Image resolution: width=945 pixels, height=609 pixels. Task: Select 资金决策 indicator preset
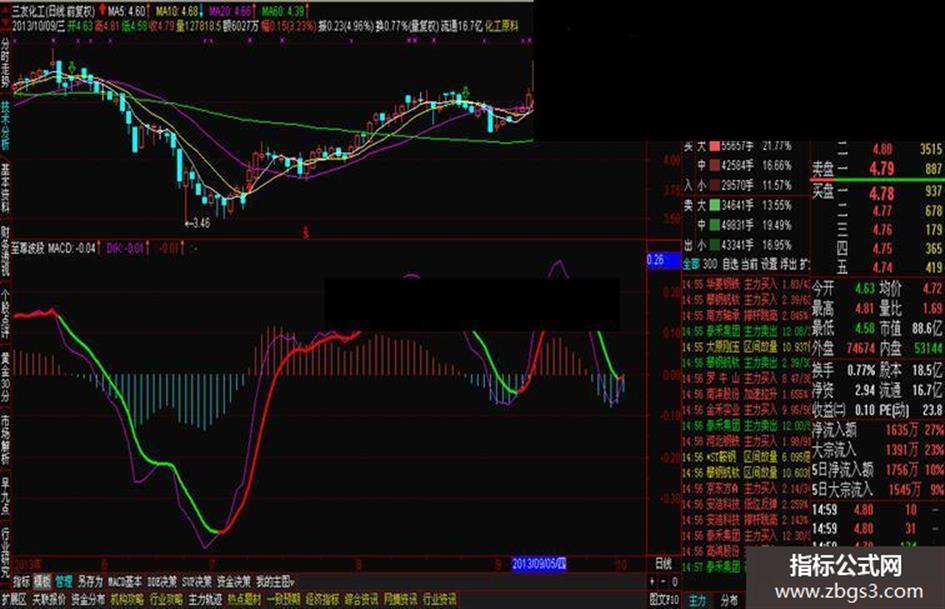[234, 582]
